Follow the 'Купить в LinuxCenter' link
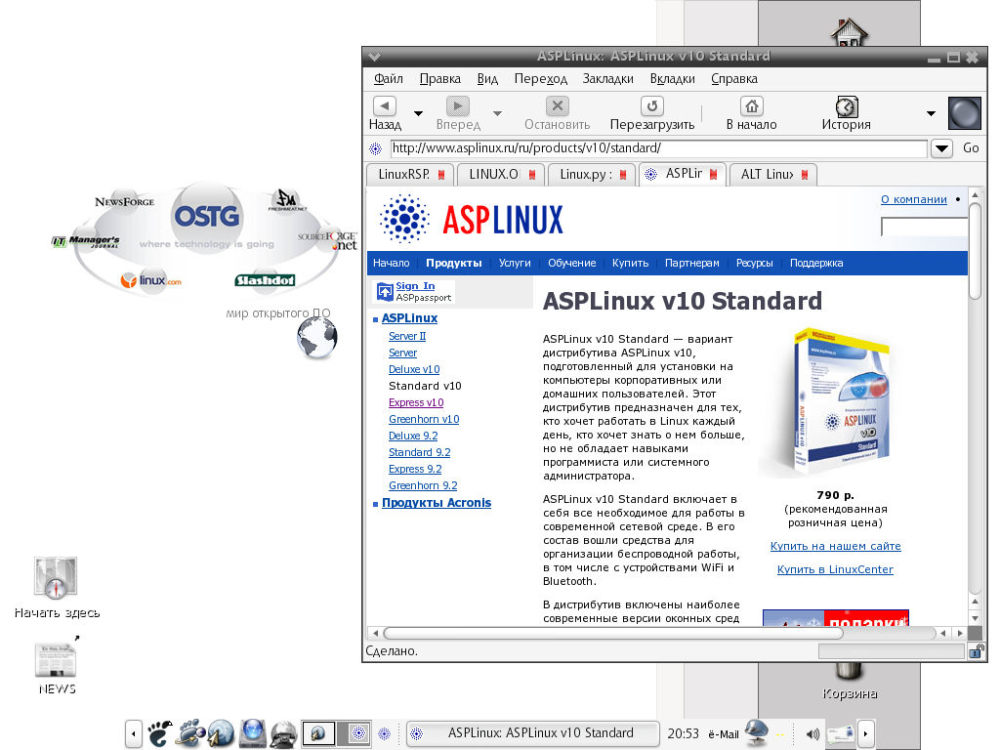1000x750 pixels. click(x=835, y=569)
